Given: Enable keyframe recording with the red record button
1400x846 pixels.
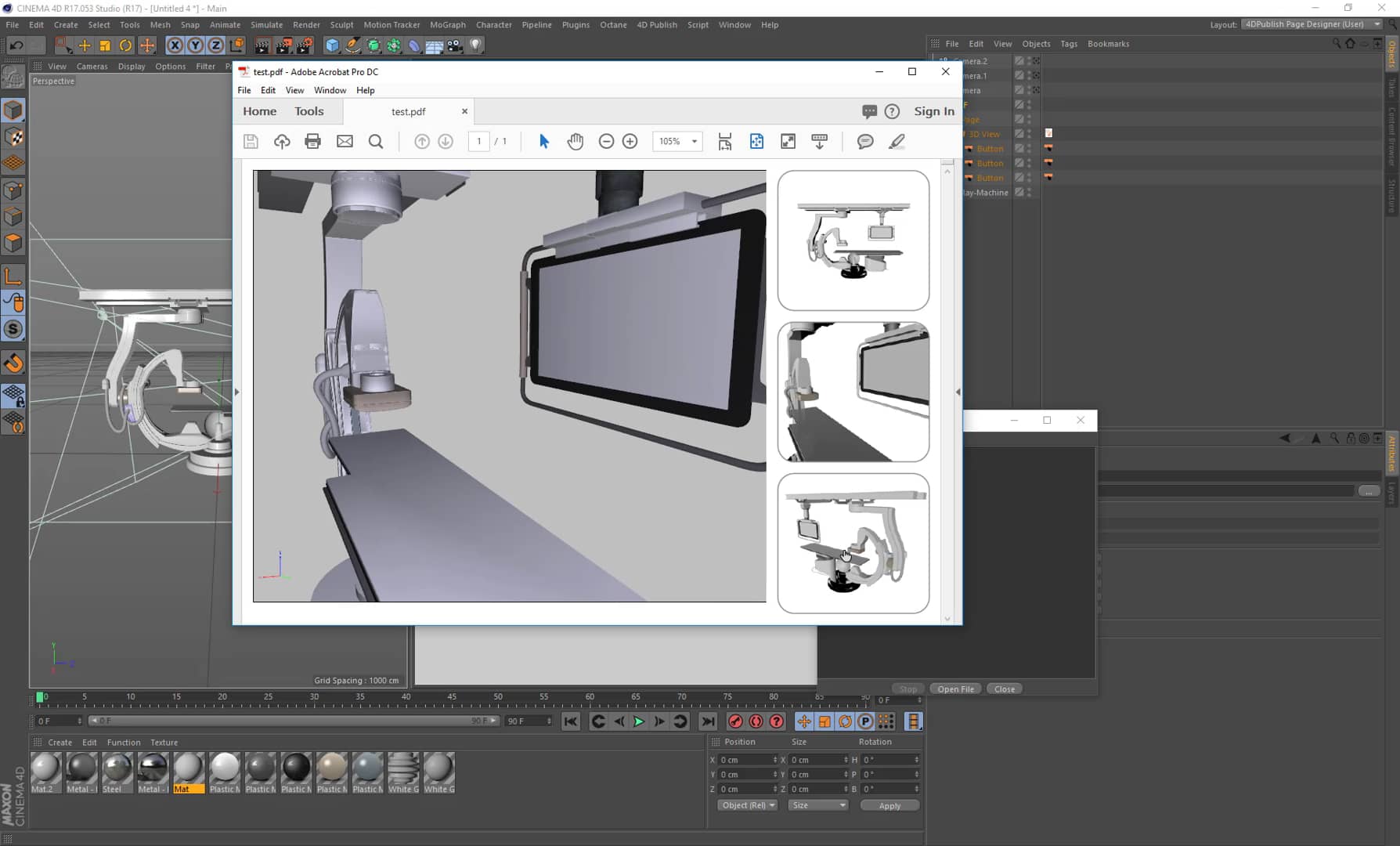Looking at the screenshot, I should coord(735,721).
